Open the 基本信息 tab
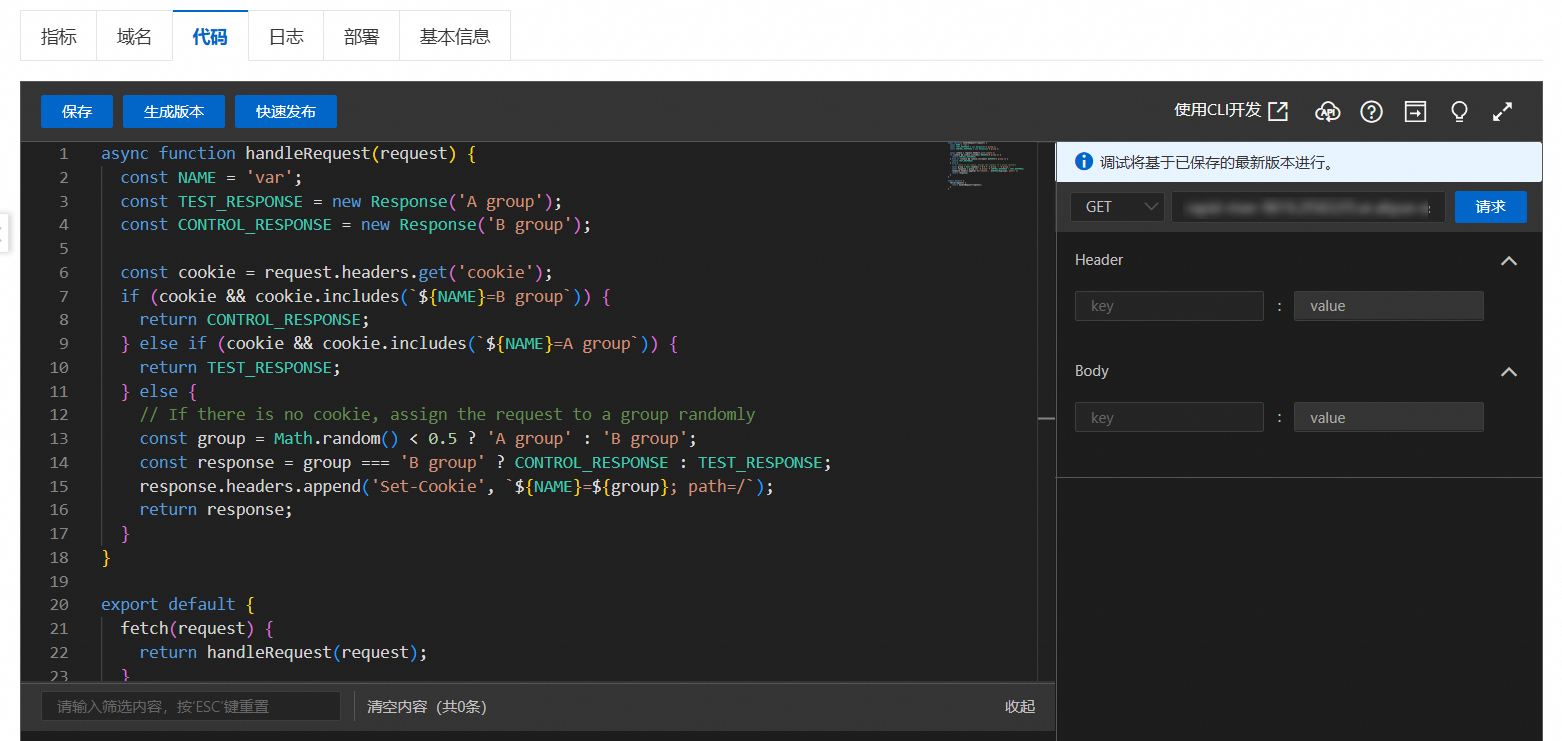Image resolution: width=1562 pixels, height=741 pixels. tap(455, 37)
